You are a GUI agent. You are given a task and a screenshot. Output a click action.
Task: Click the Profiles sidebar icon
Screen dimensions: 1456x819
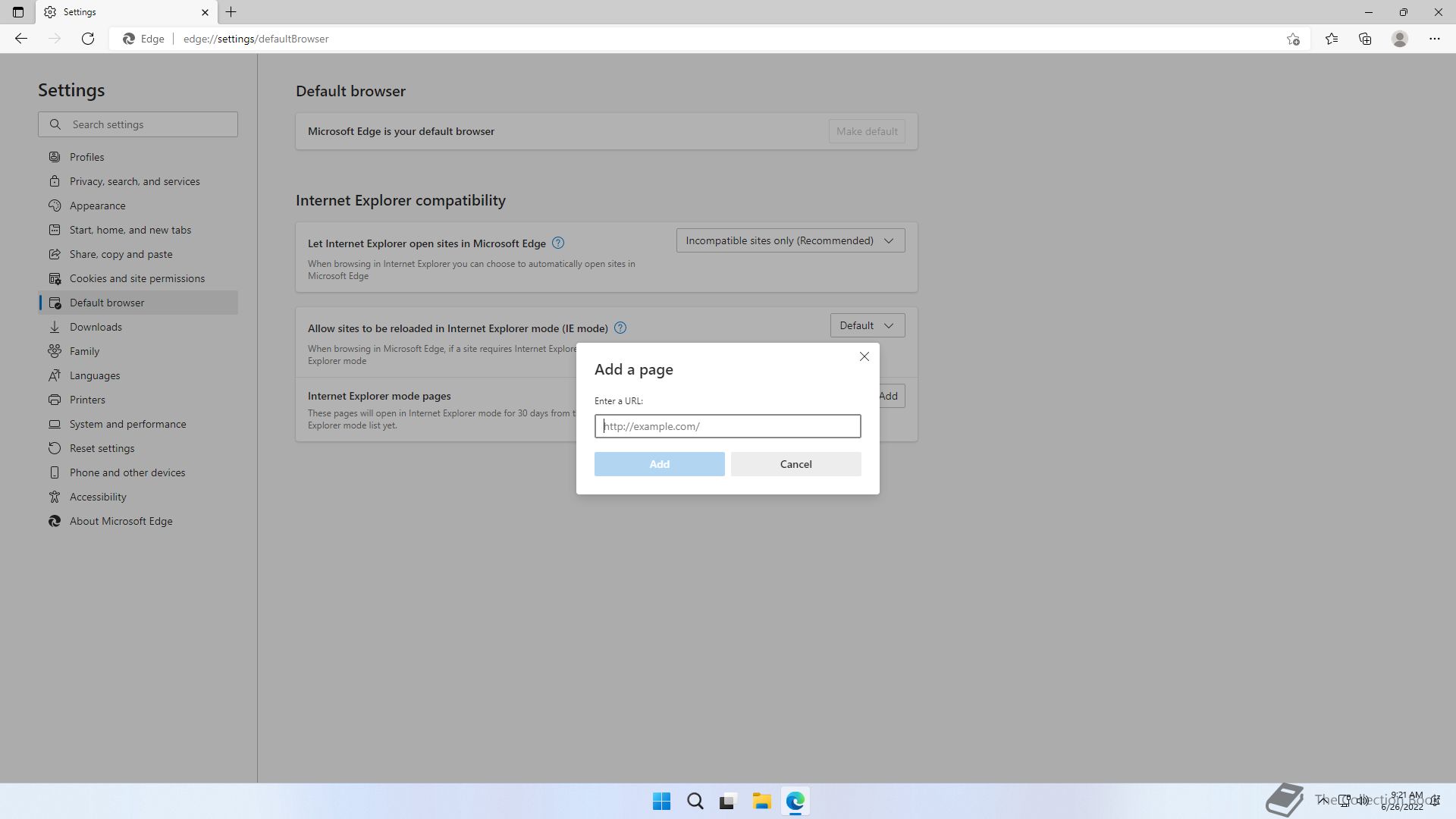pos(55,157)
